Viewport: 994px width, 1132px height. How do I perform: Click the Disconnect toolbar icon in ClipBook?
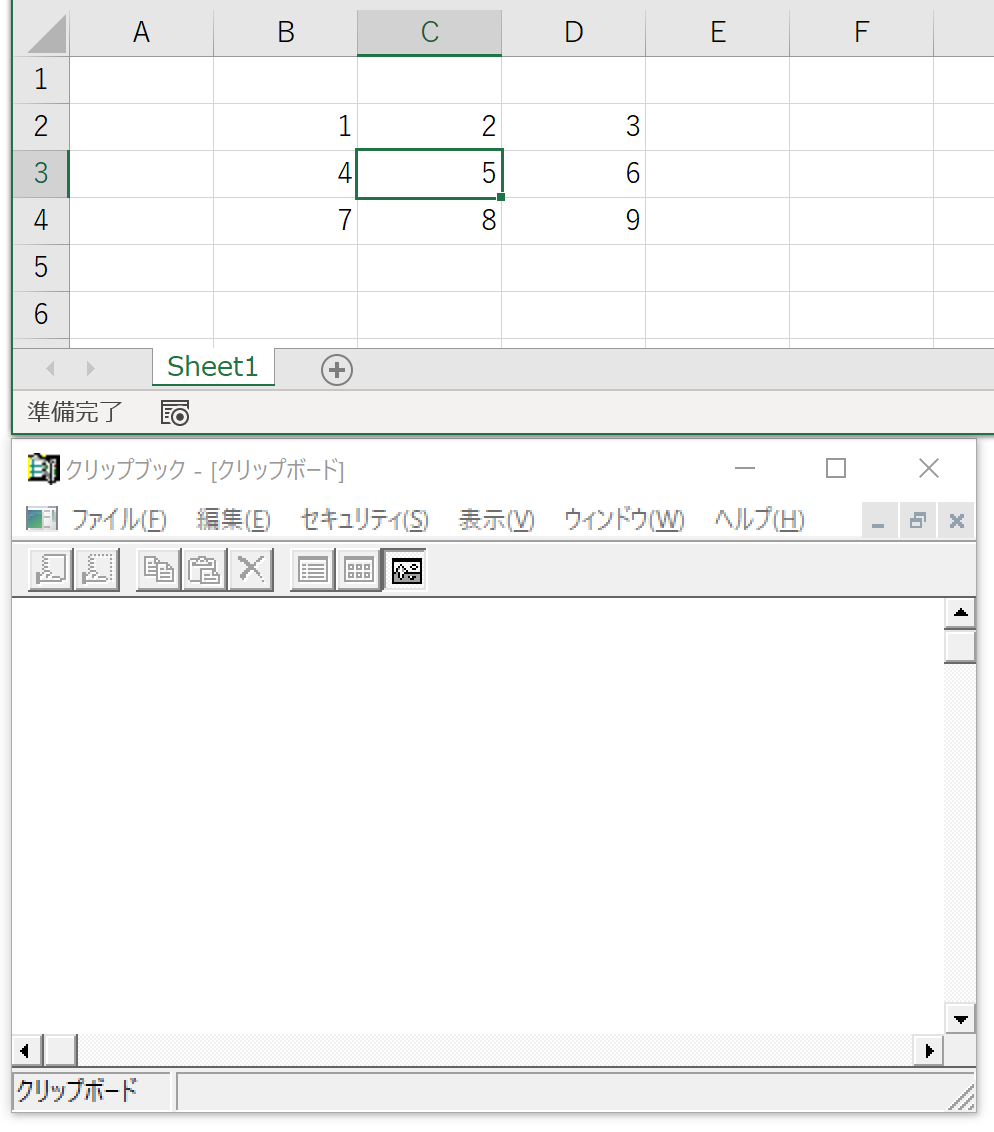coord(97,570)
